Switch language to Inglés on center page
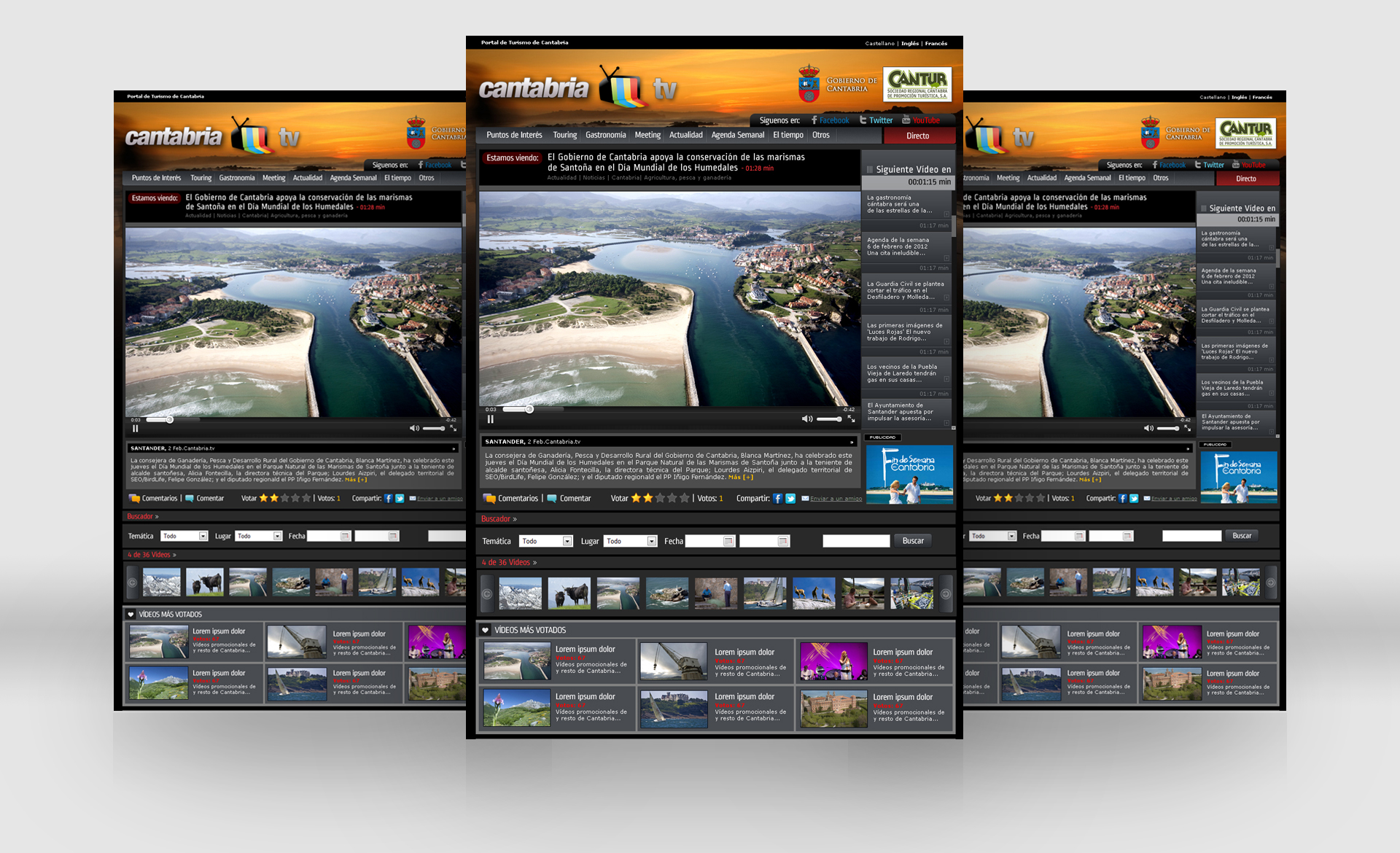The width and height of the screenshot is (1400, 853). click(910, 44)
